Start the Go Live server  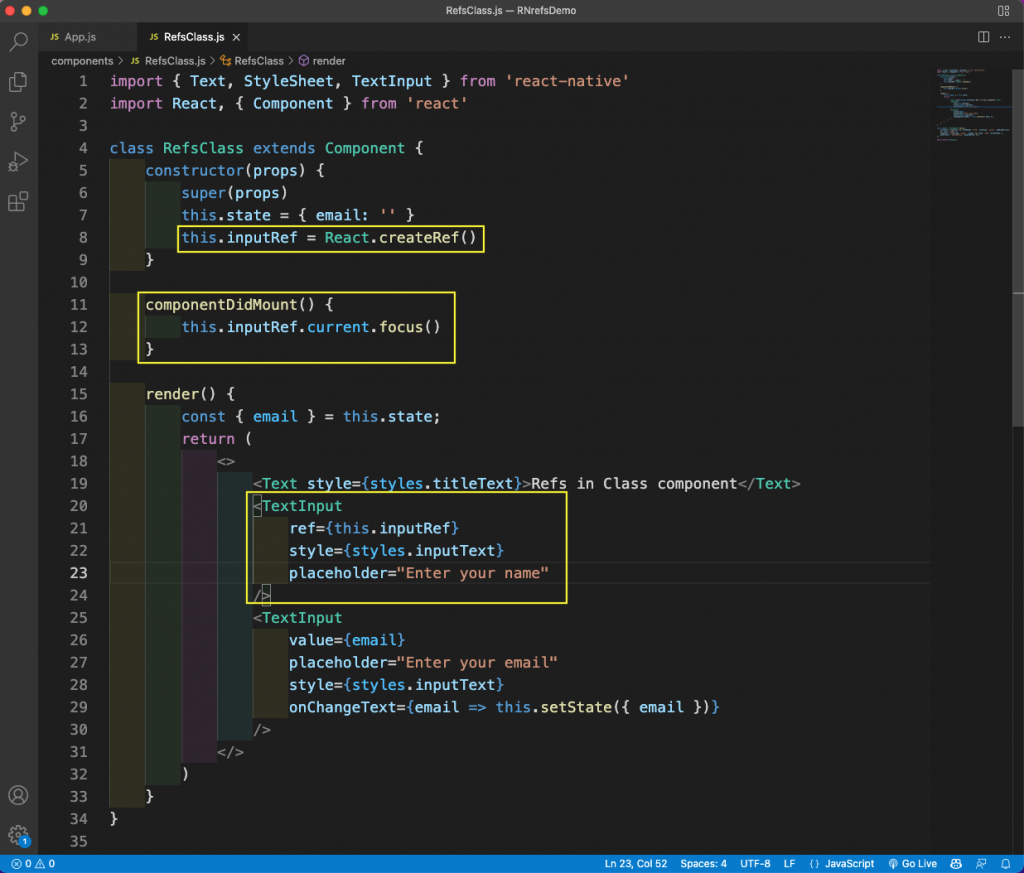point(912,863)
